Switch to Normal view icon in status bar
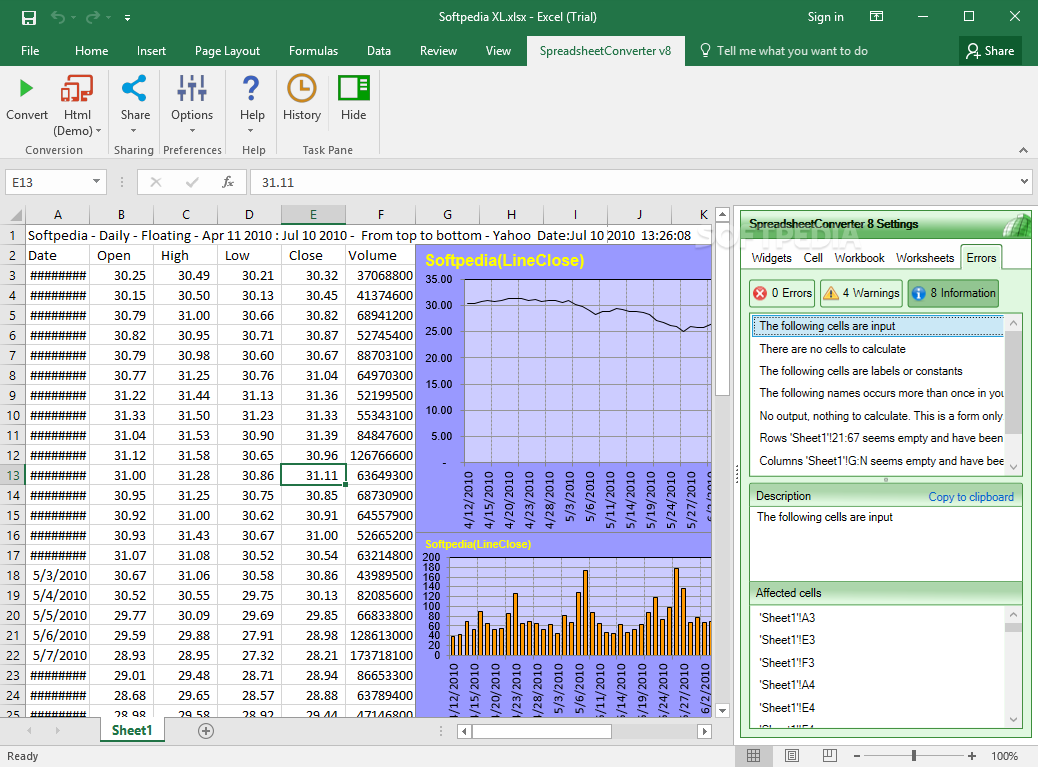 pos(753,756)
